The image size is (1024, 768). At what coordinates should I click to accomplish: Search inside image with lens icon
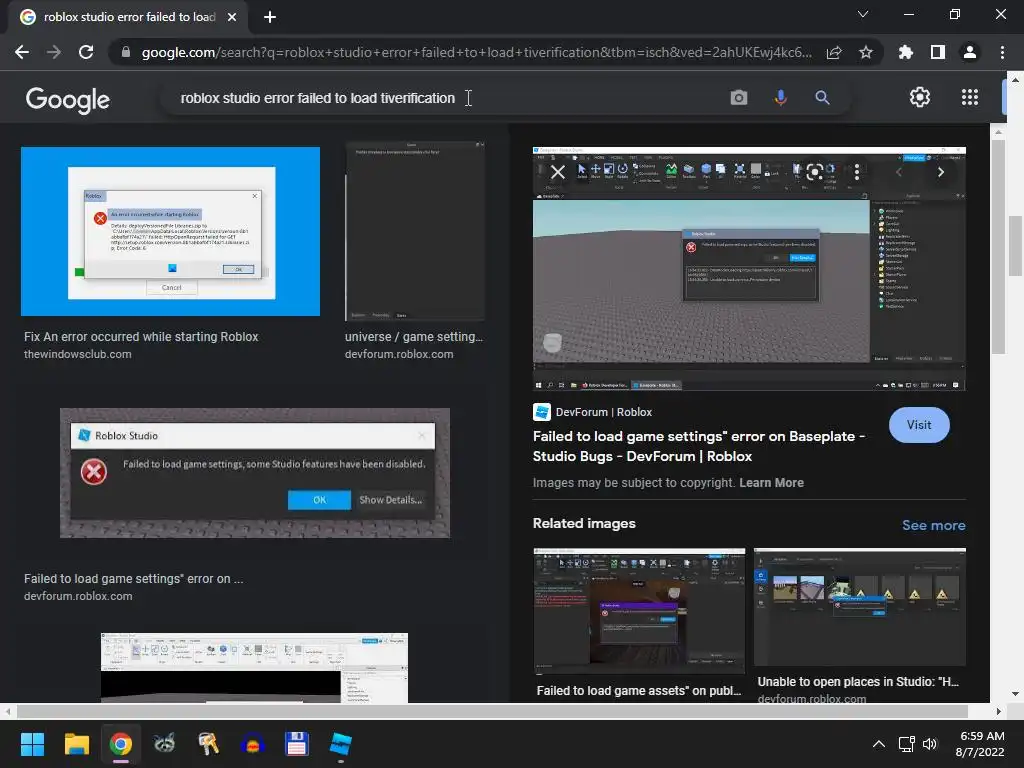814,172
